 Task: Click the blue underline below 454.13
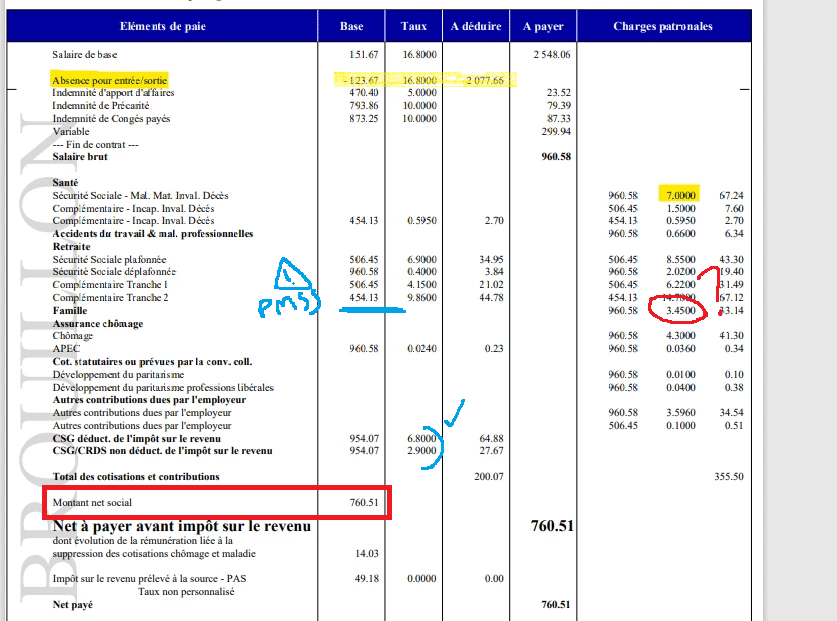click(372, 309)
